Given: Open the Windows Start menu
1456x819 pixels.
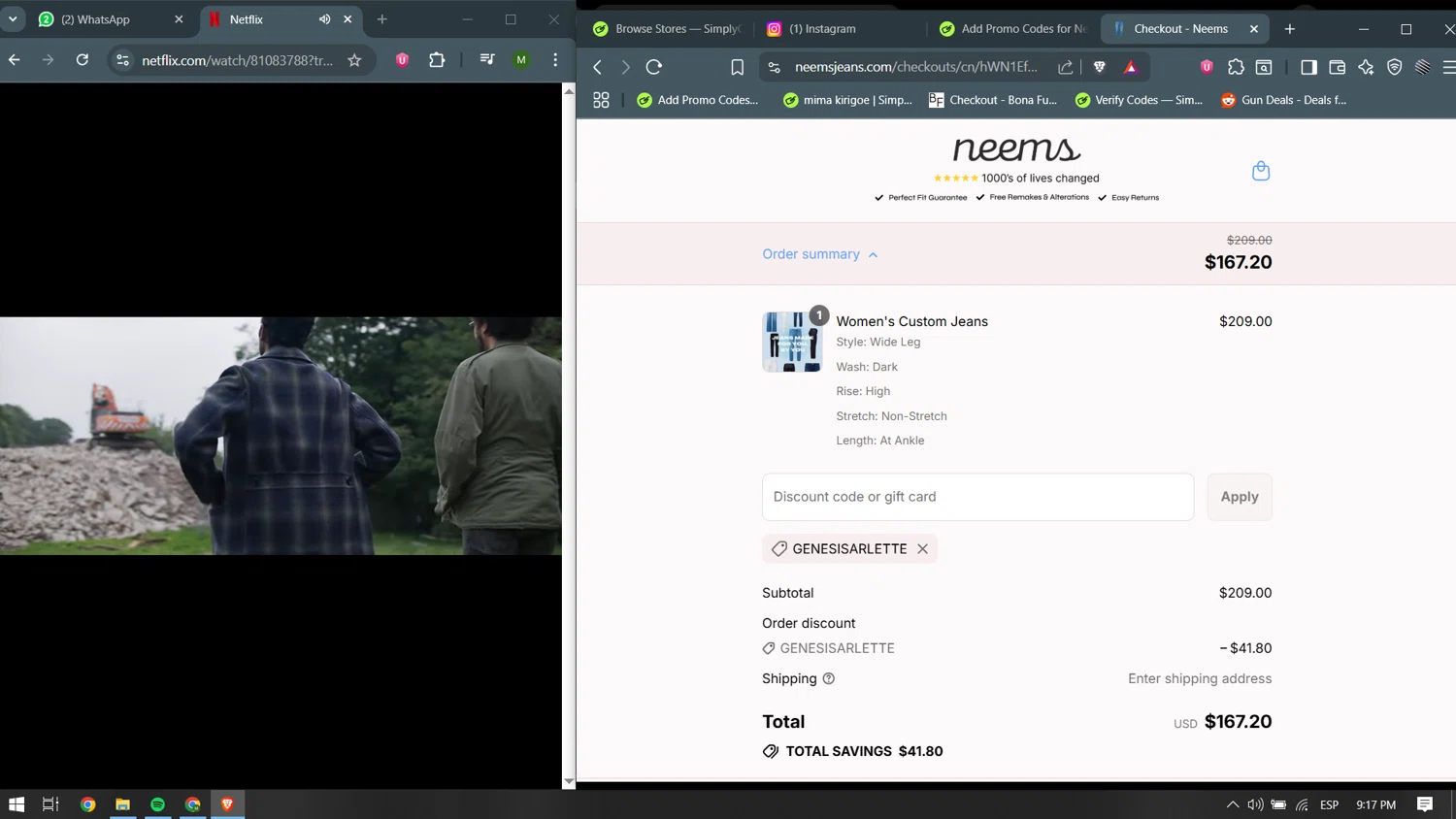Looking at the screenshot, I should 17,804.
